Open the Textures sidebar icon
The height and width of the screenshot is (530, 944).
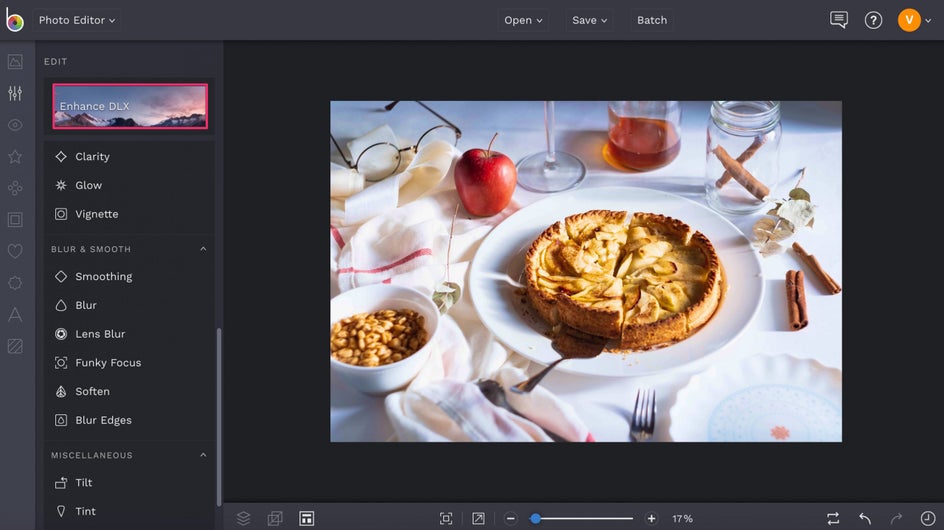coord(15,346)
